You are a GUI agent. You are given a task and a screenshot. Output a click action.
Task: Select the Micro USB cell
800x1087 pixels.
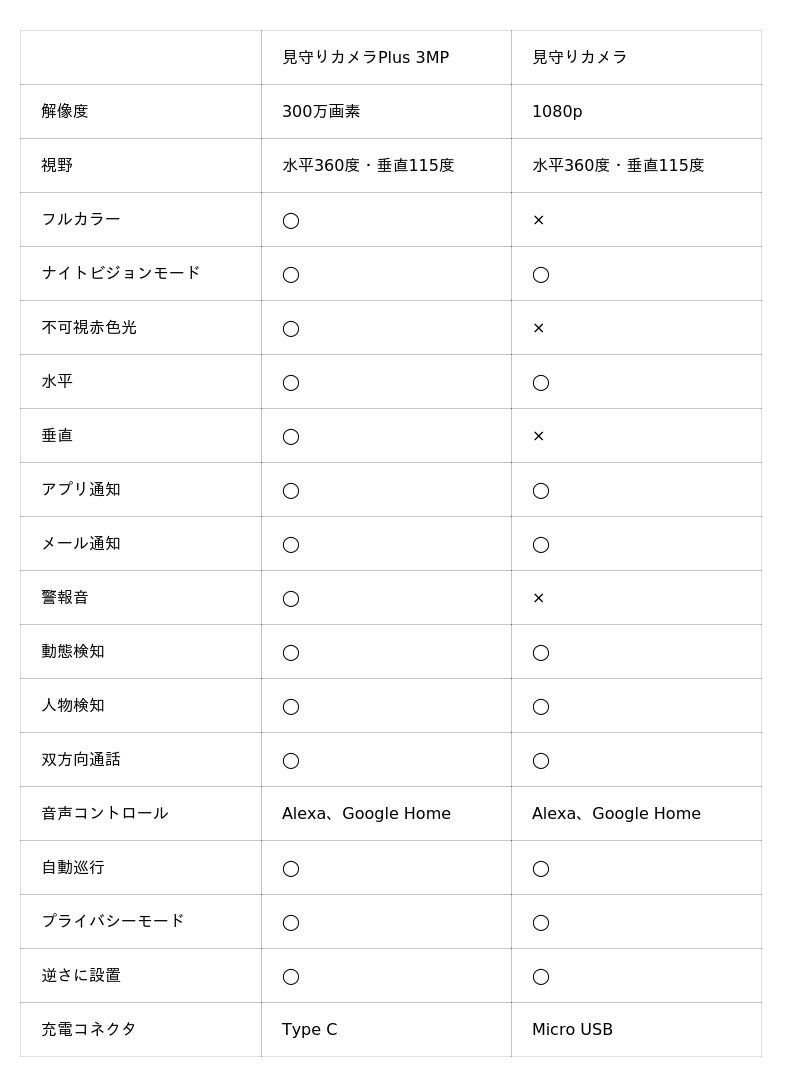572,1029
